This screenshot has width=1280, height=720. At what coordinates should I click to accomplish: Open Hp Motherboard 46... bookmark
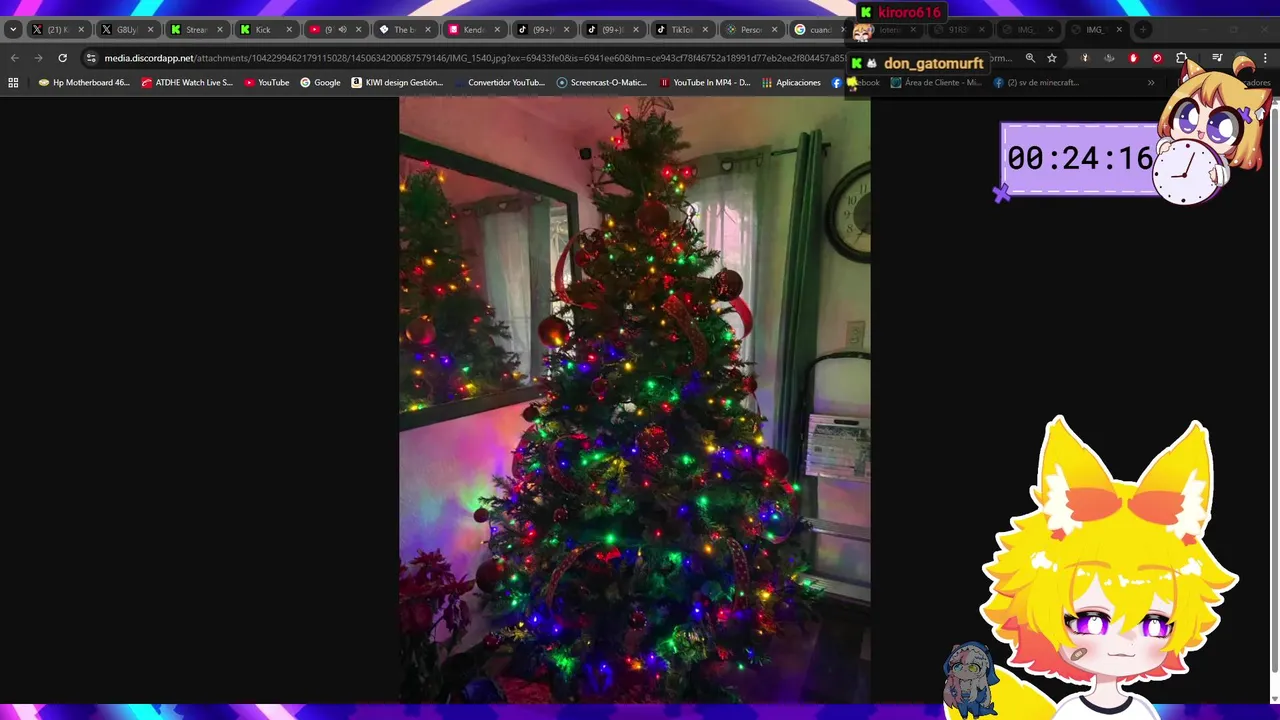pyautogui.click(x=84, y=83)
